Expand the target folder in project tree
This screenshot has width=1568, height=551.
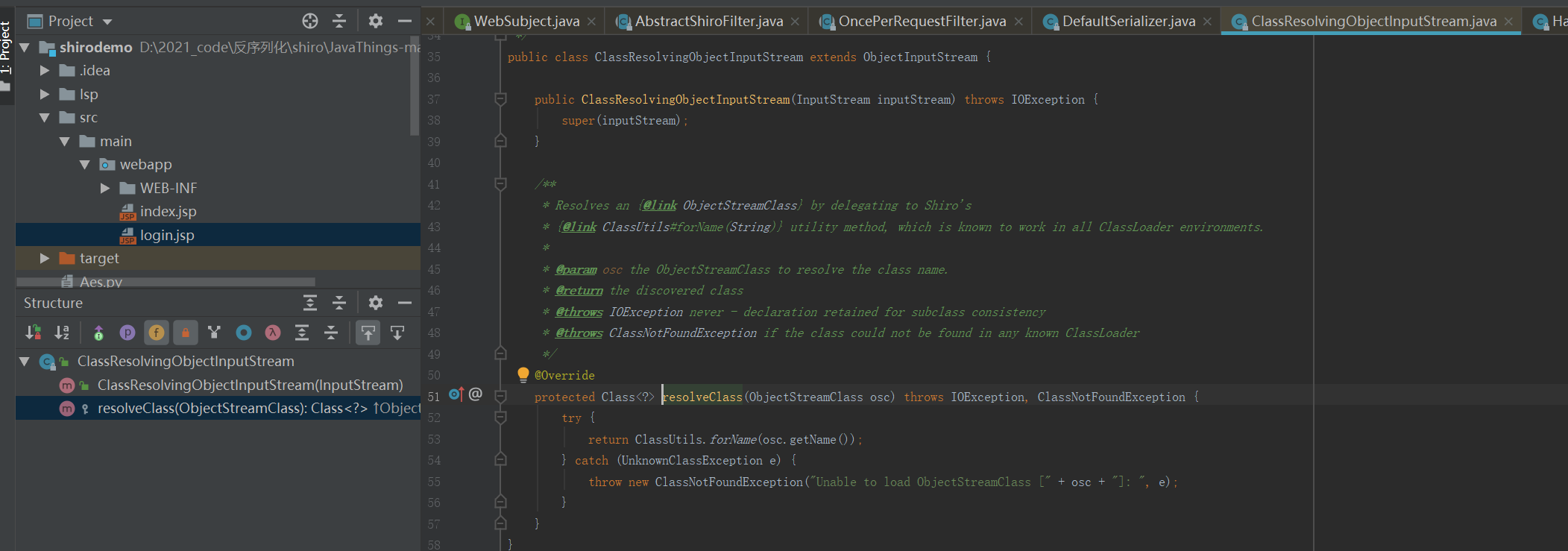pyautogui.click(x=45, y=259)
